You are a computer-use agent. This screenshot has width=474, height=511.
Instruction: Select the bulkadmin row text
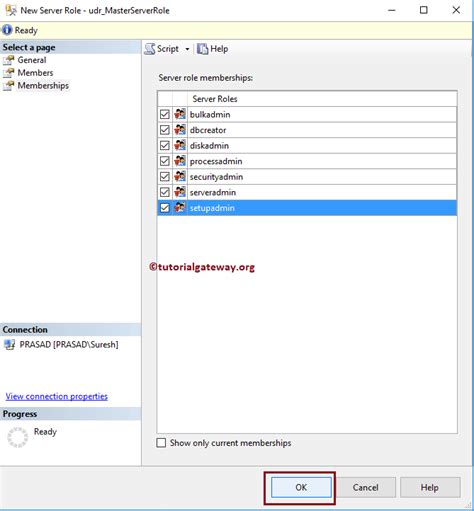click(x=210, y=115)
